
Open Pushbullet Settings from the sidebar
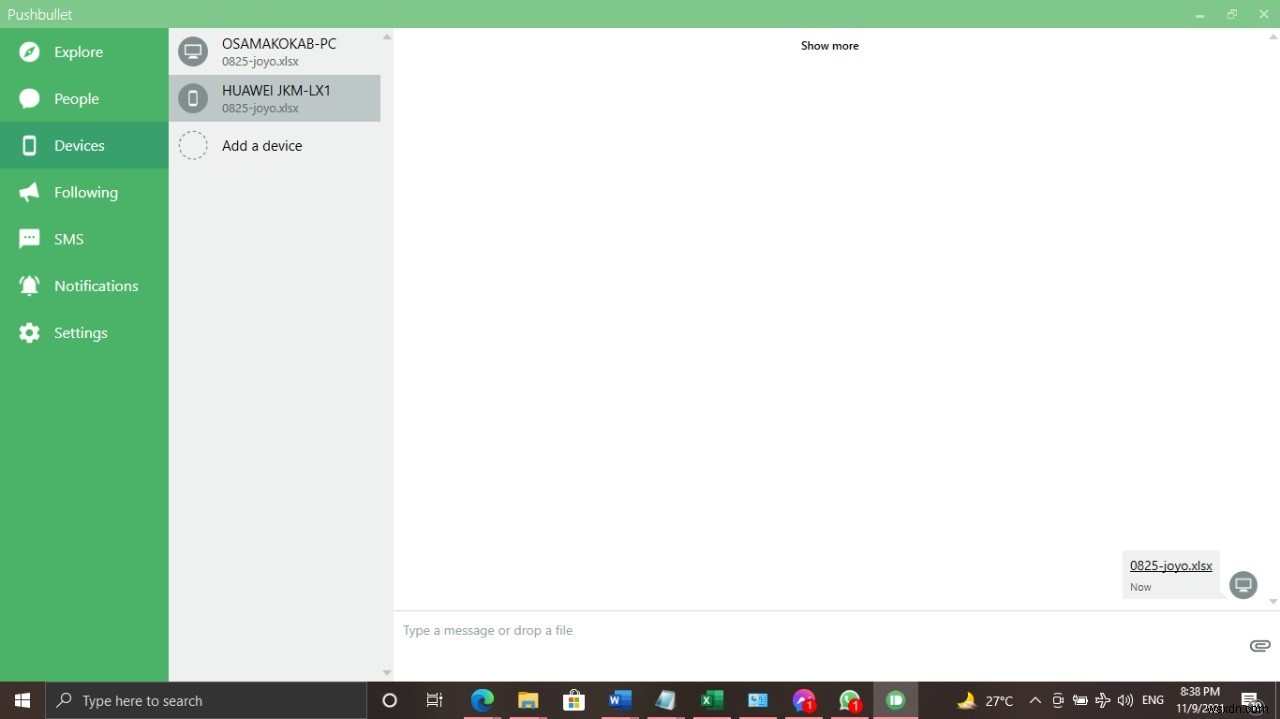pyautogui.click(x=80, y=333)
